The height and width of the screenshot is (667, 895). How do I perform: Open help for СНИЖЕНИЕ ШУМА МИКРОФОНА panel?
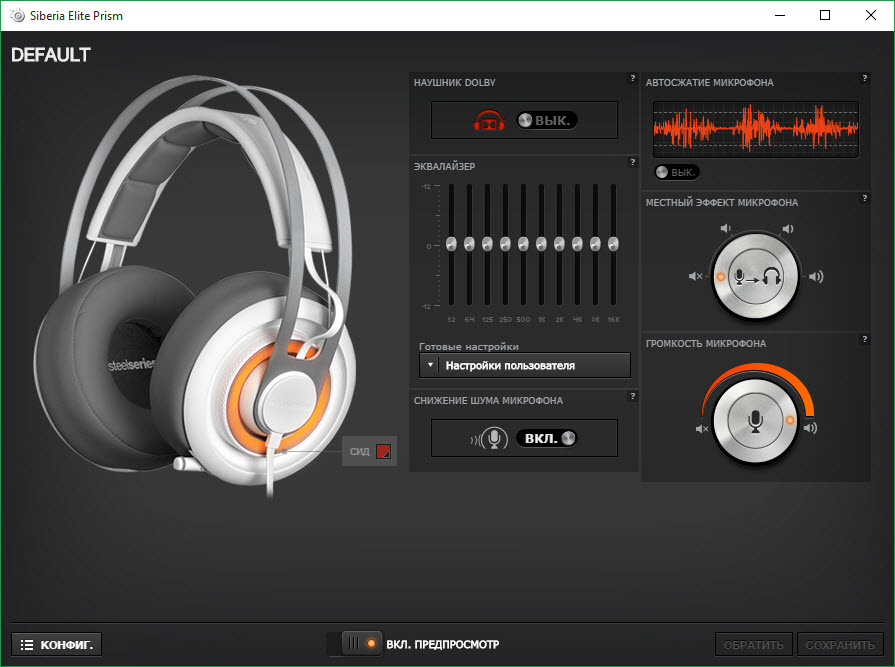point(632,396)
